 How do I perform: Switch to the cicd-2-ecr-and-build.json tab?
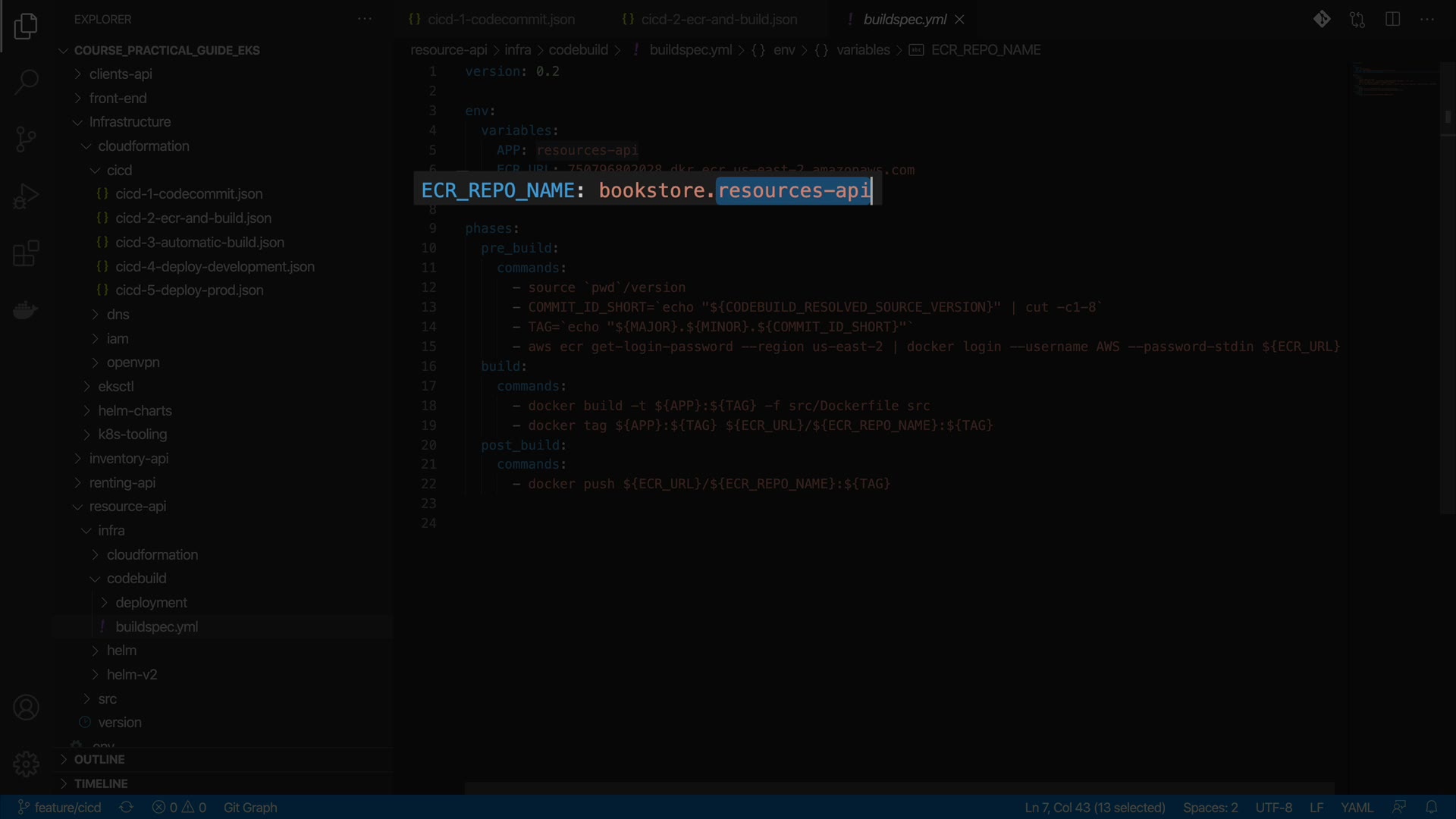click(x=718, y=20)
